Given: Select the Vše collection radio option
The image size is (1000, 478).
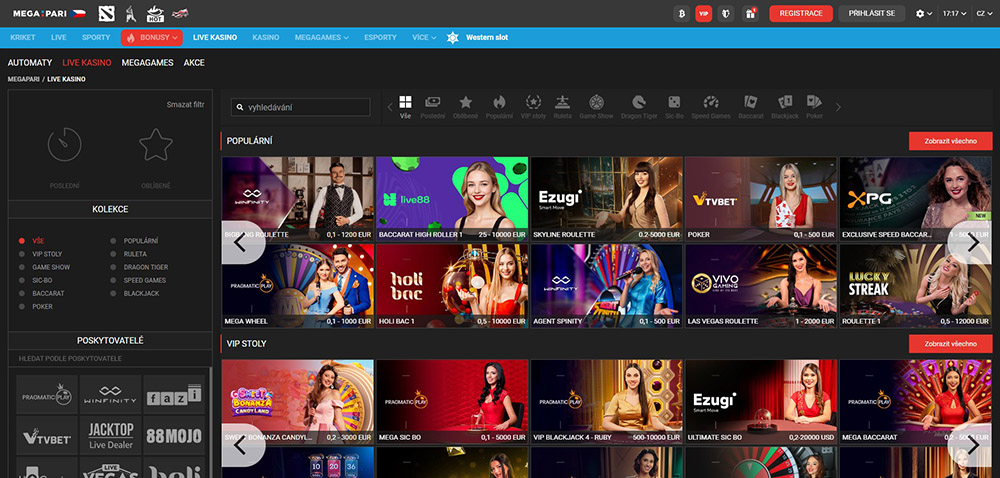Looking at the screenshot, I should [22, 241].
